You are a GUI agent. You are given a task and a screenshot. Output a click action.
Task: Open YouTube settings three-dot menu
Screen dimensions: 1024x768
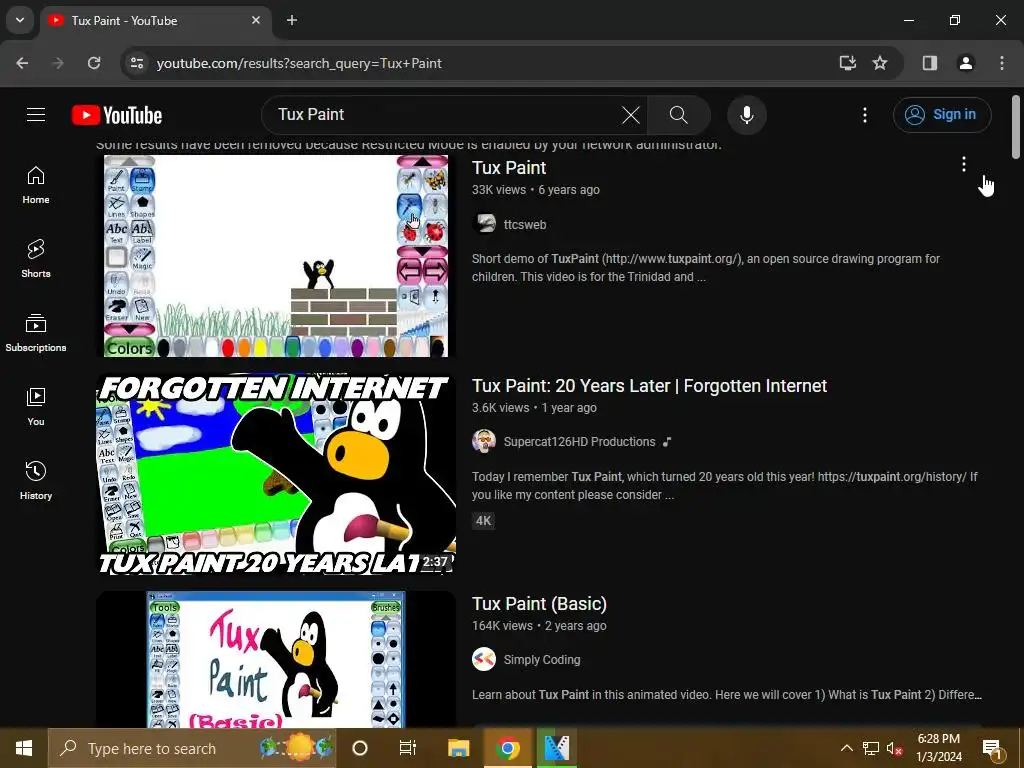click(x=865, y=115)
